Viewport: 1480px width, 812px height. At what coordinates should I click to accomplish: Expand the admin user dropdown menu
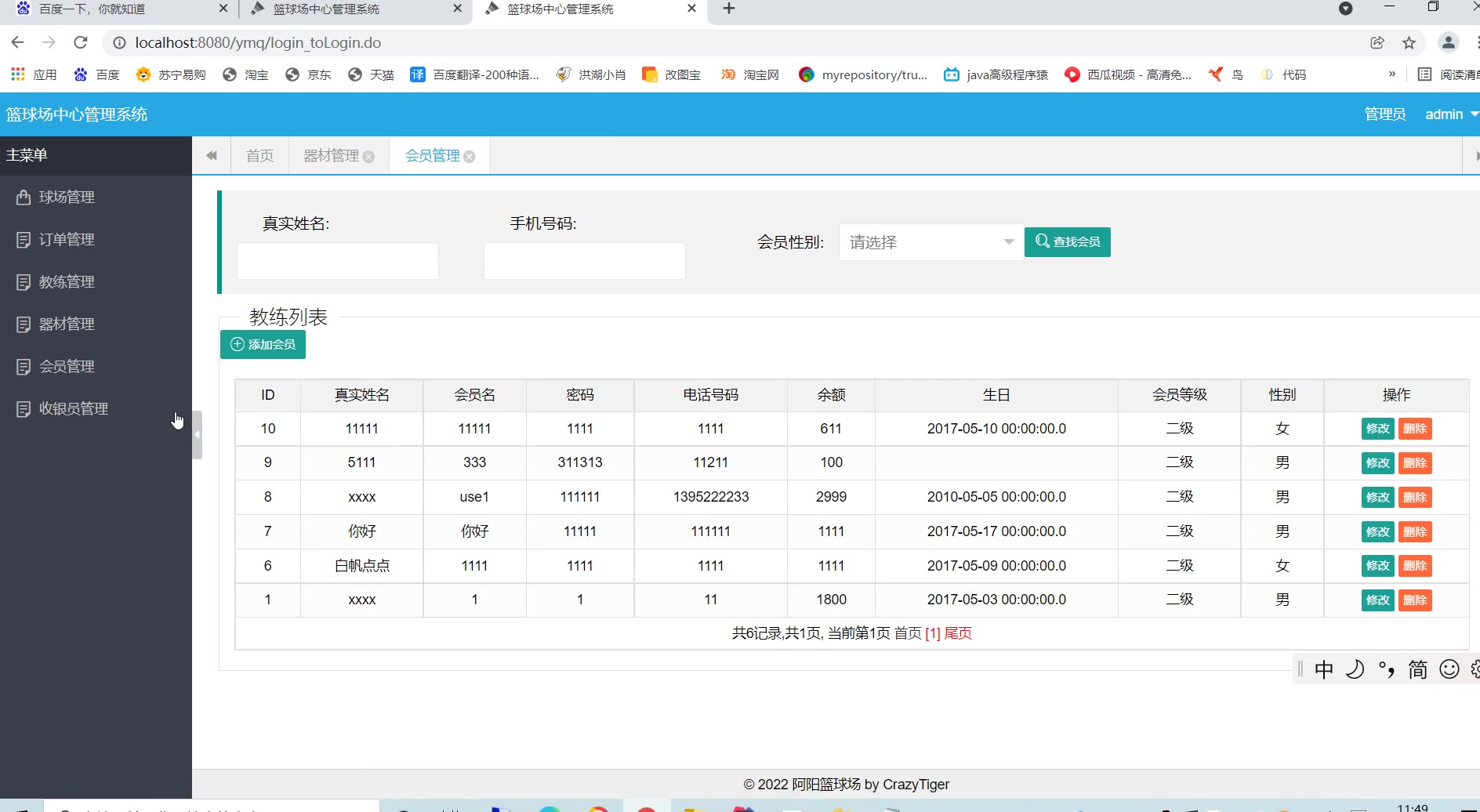coord(1451,114)
